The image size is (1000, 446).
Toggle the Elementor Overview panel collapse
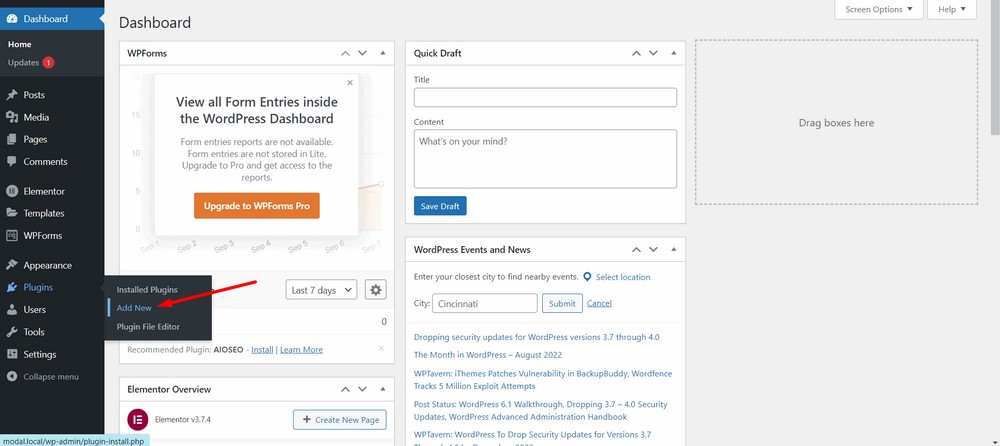383,389
